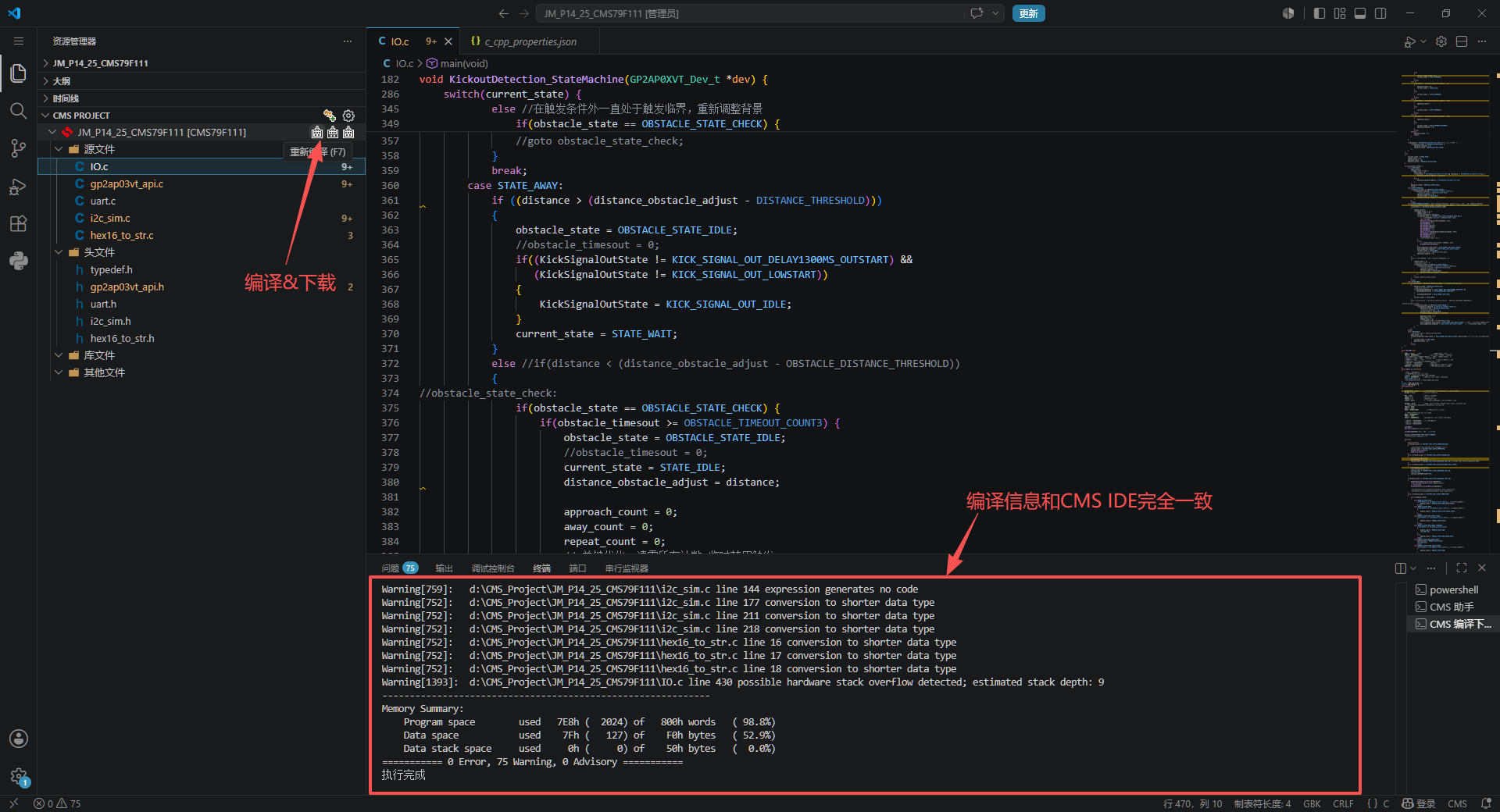
Task: Click the 更新 update button
Action: 1029,13
